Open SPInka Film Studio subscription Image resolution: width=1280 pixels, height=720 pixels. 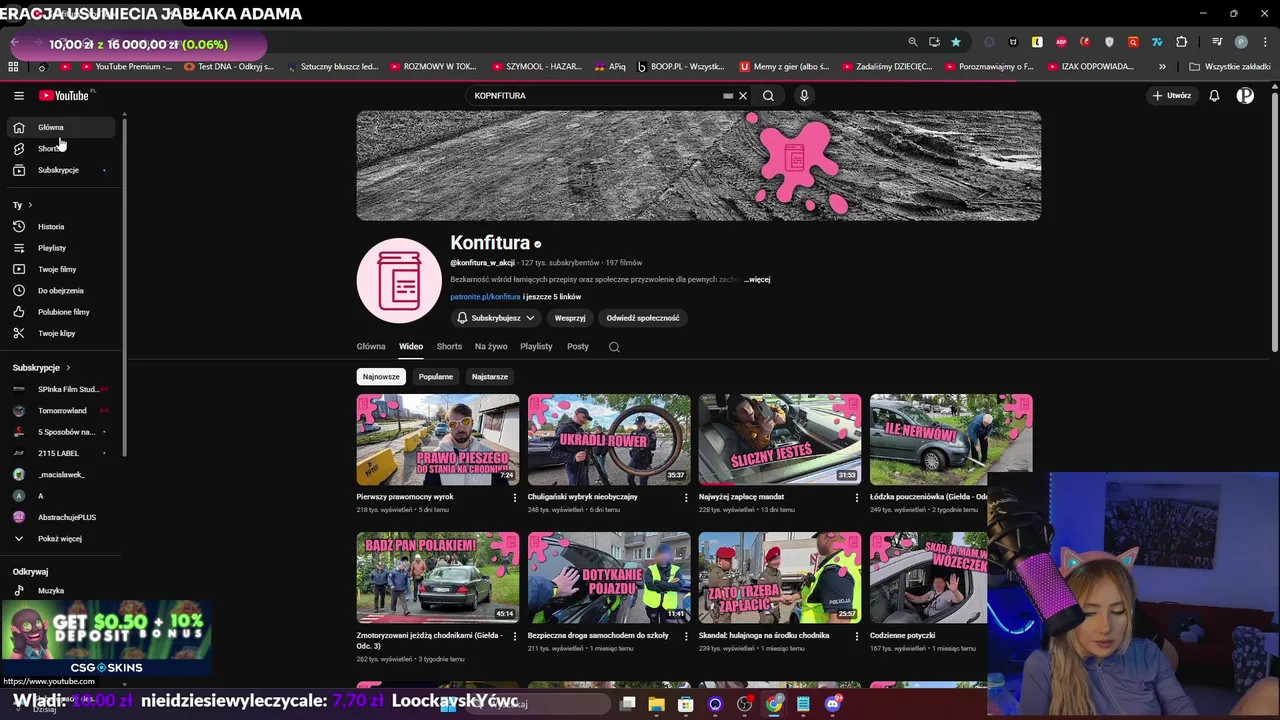point(61,389)
